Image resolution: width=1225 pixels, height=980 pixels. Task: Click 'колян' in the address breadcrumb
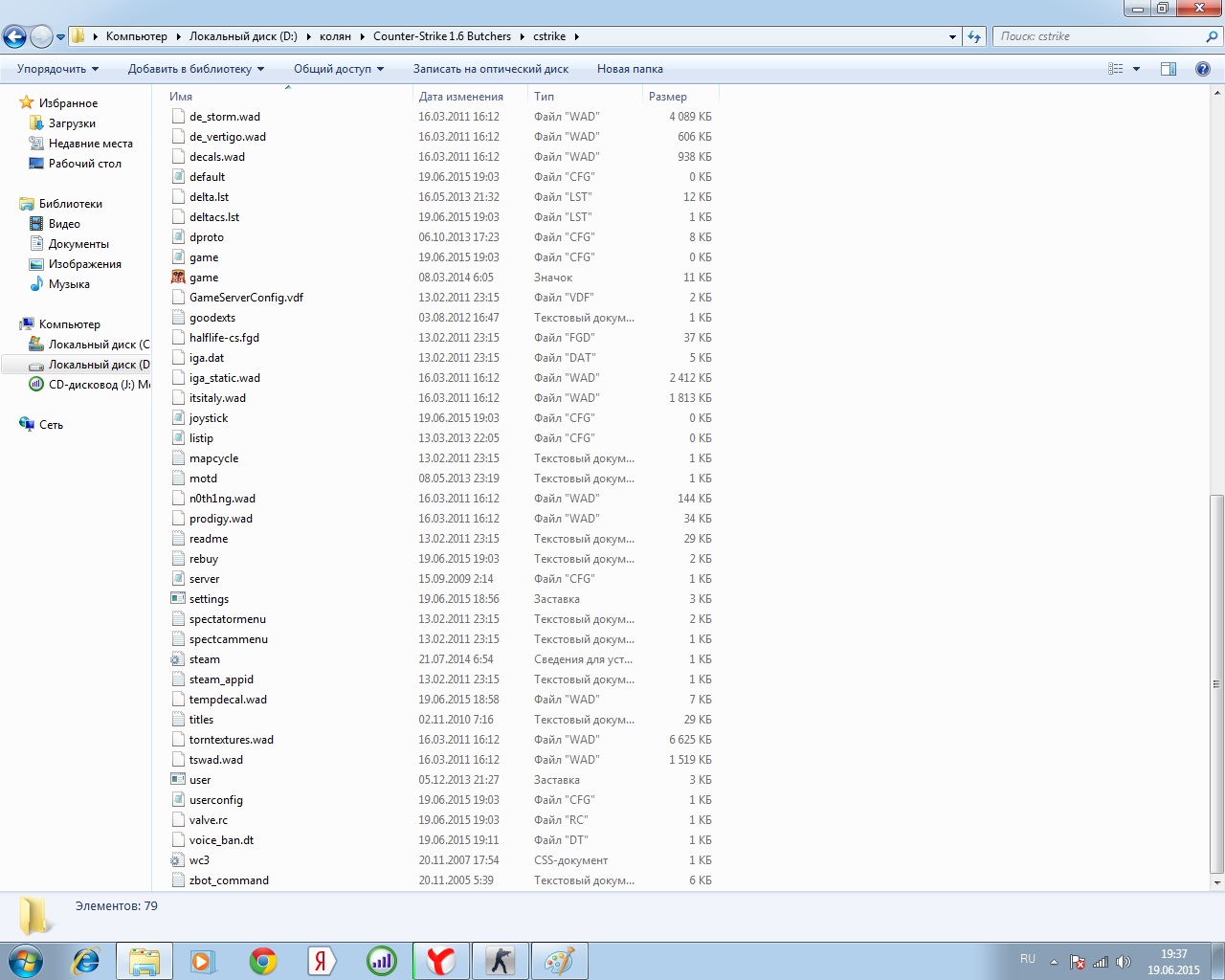coord(335,36)
